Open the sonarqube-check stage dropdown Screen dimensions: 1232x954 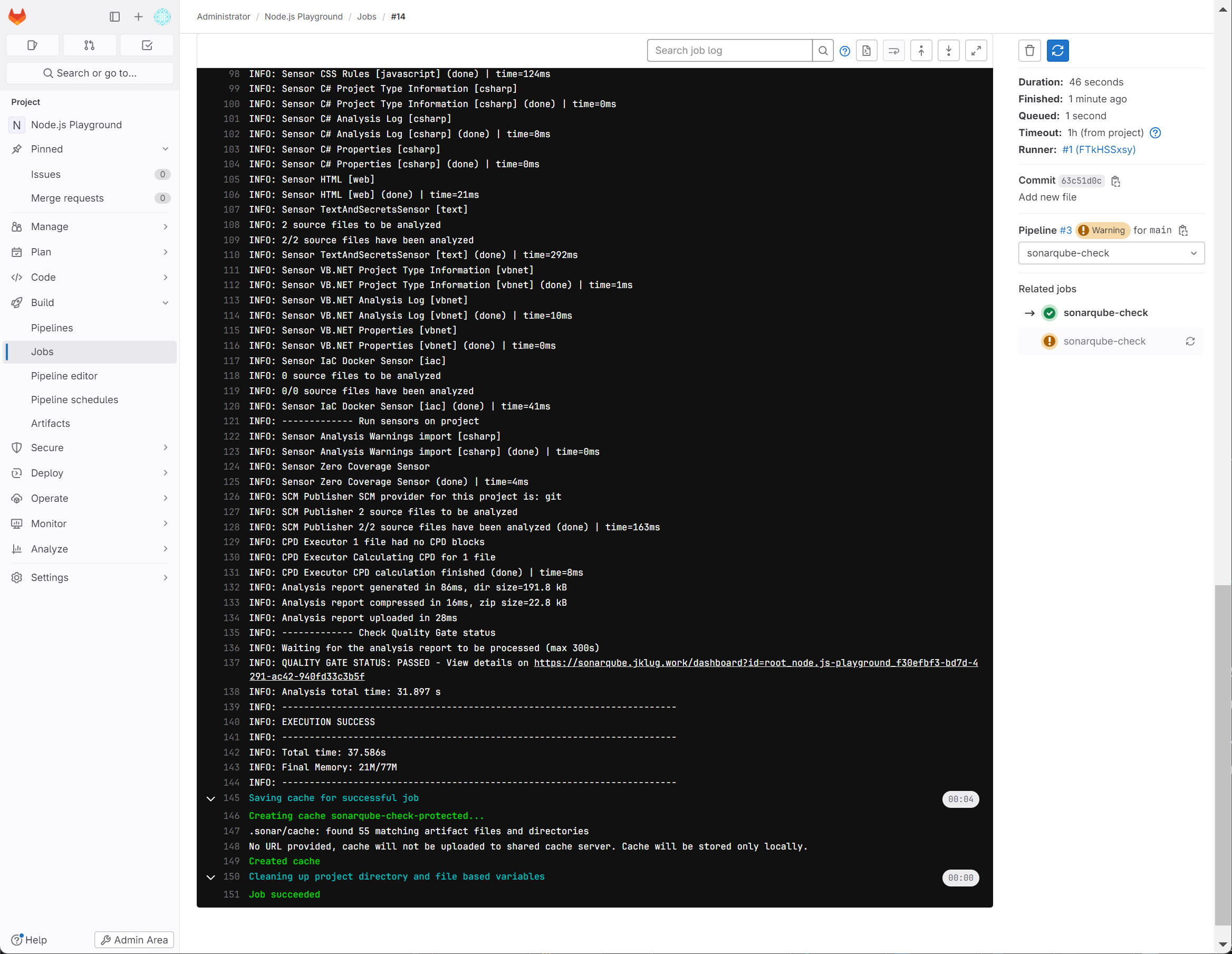1111,253
